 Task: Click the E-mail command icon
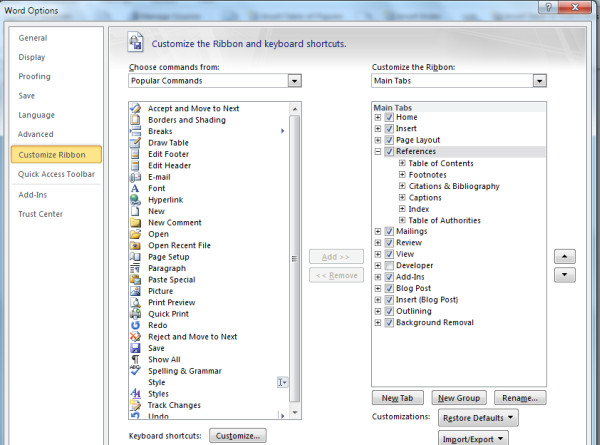135,177
